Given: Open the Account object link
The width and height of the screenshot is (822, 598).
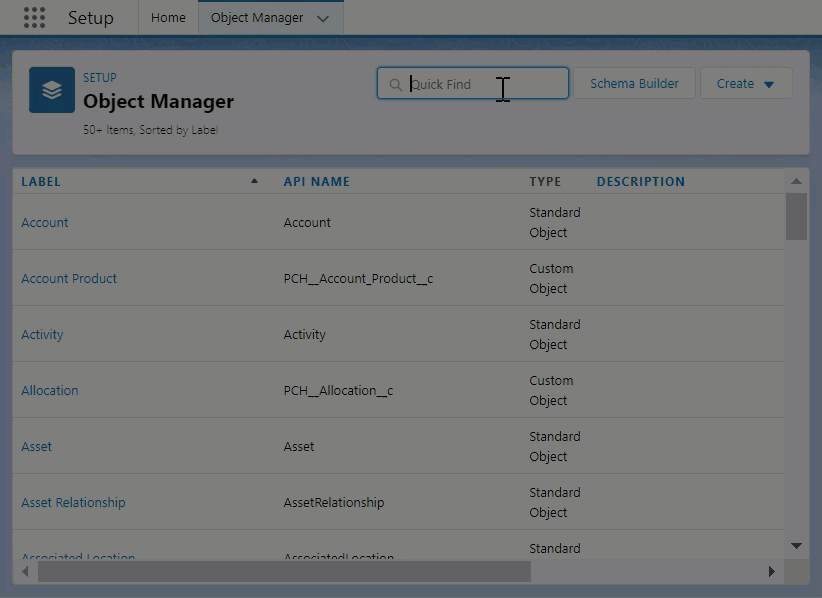Looking at the screenshot, I should (x=45, y=222).
